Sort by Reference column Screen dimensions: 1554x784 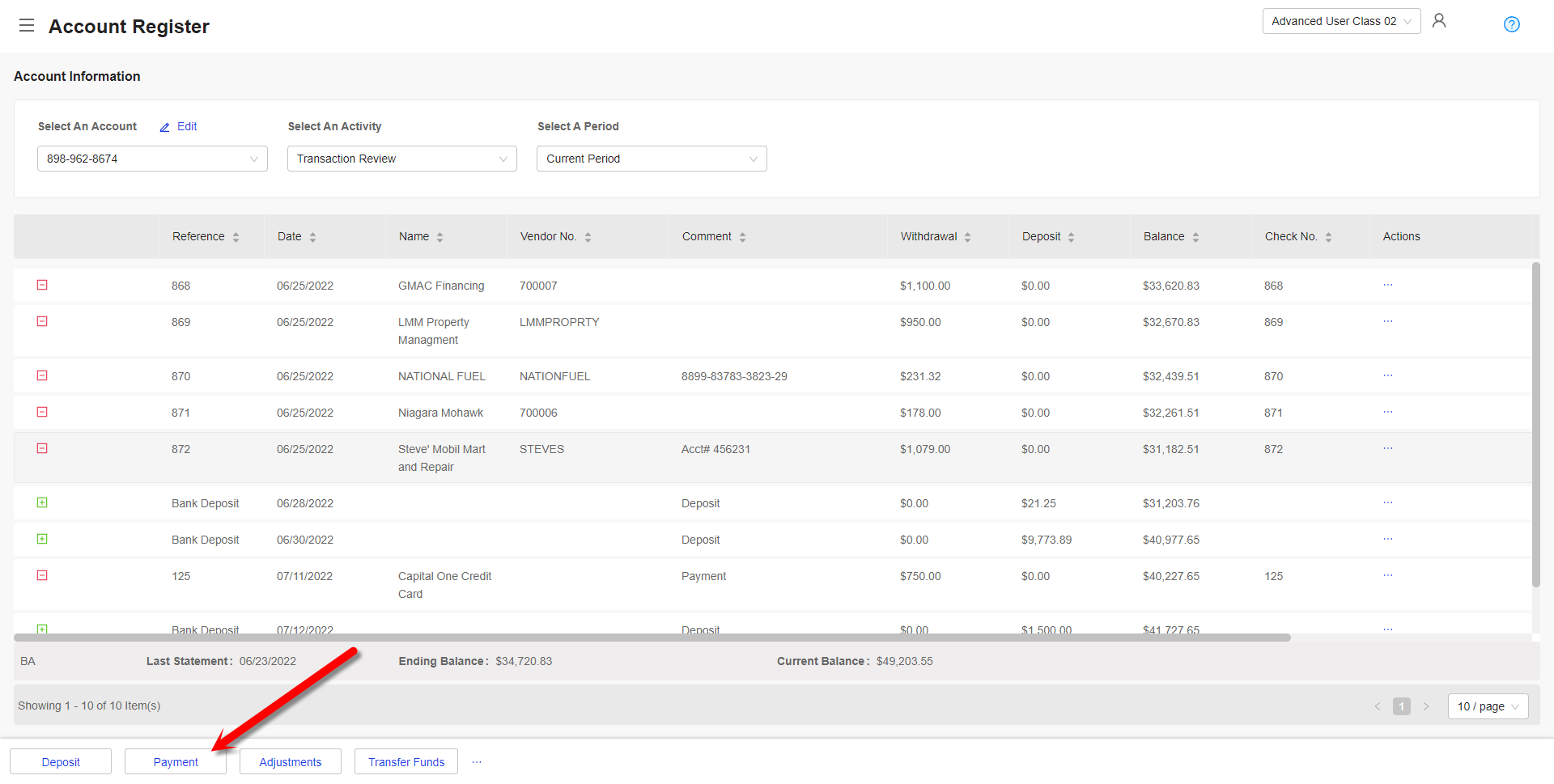click(236, 237)
